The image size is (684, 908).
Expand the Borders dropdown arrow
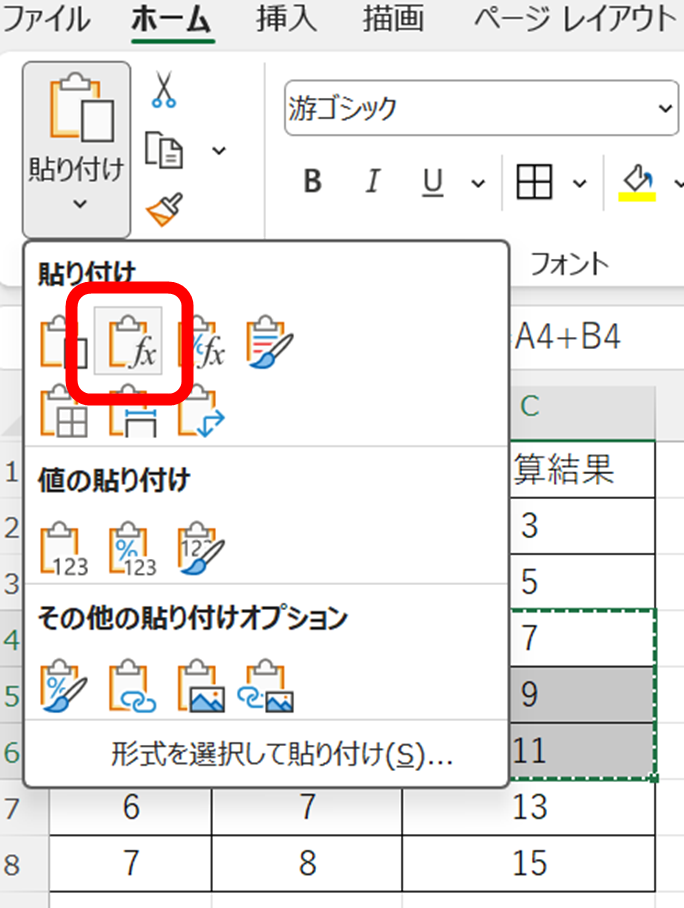point(580,183)
